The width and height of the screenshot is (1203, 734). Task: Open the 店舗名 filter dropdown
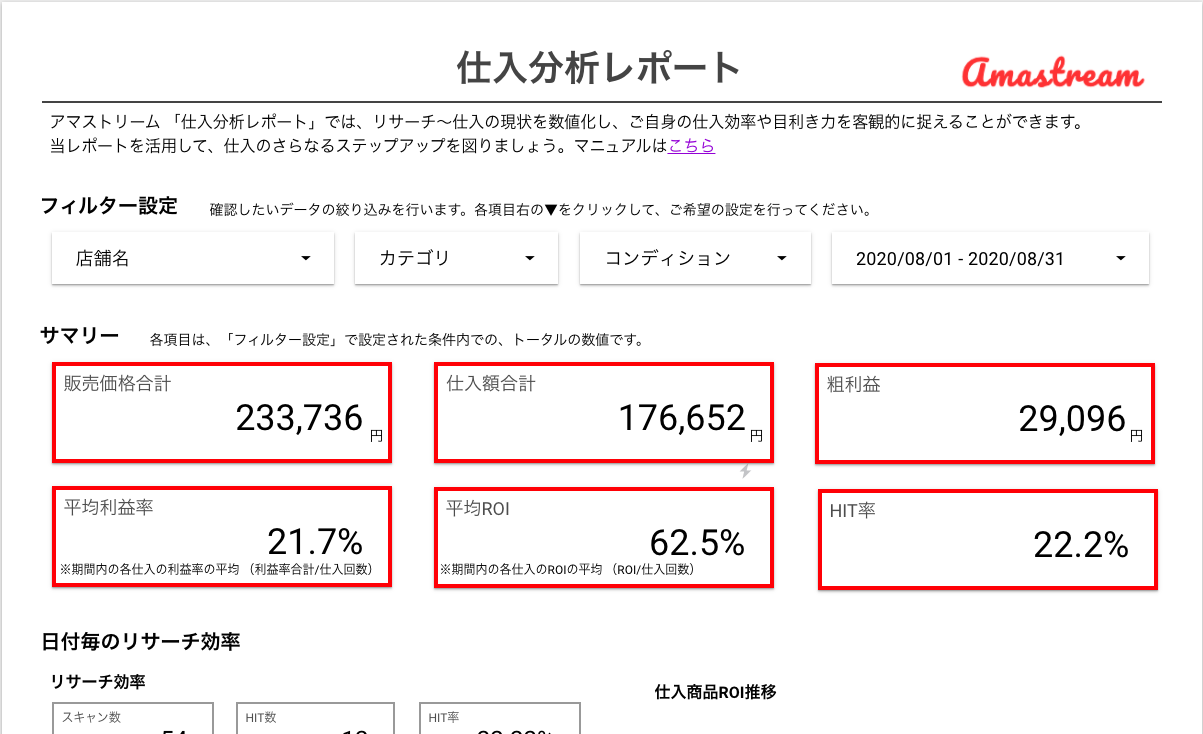(x=193, y=258)
